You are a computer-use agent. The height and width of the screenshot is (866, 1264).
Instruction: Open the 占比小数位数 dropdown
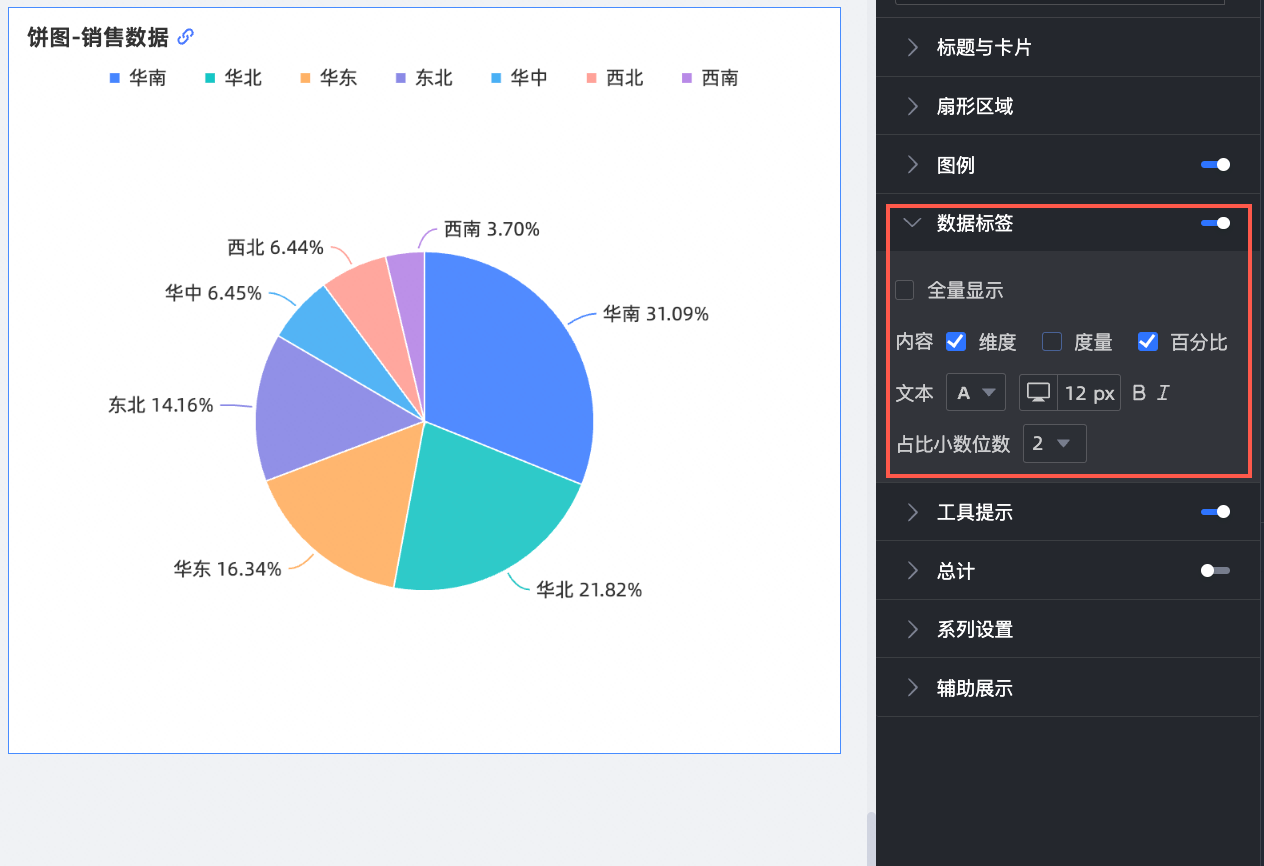click(1054, 444)
